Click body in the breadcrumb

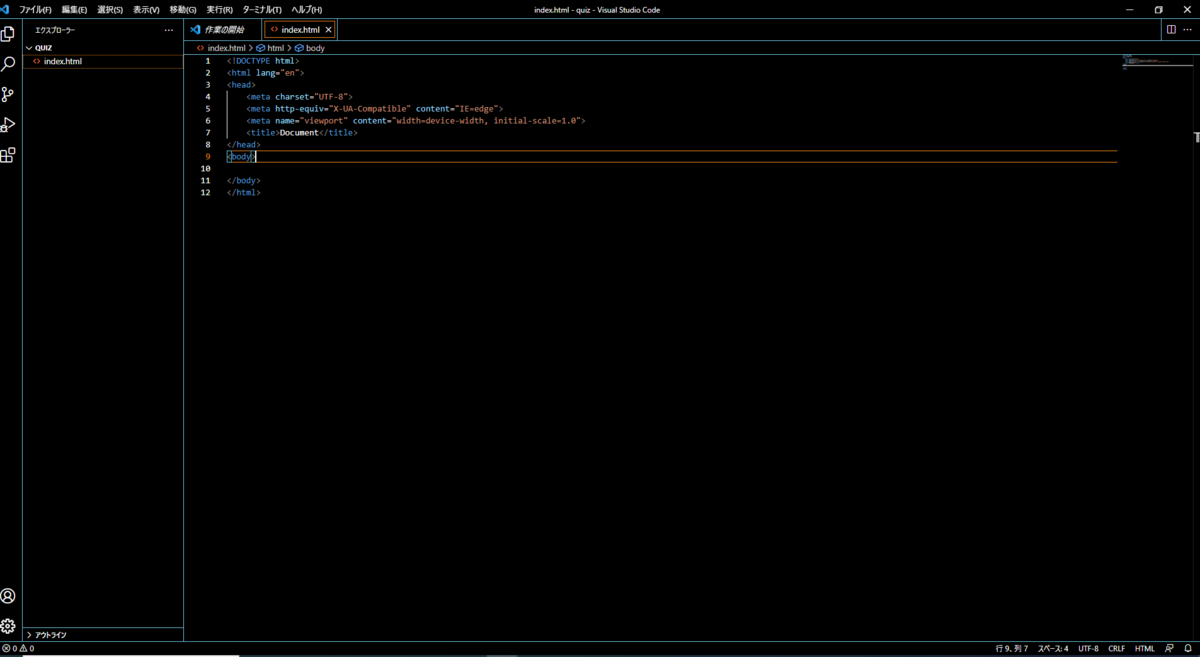(315, 48)
